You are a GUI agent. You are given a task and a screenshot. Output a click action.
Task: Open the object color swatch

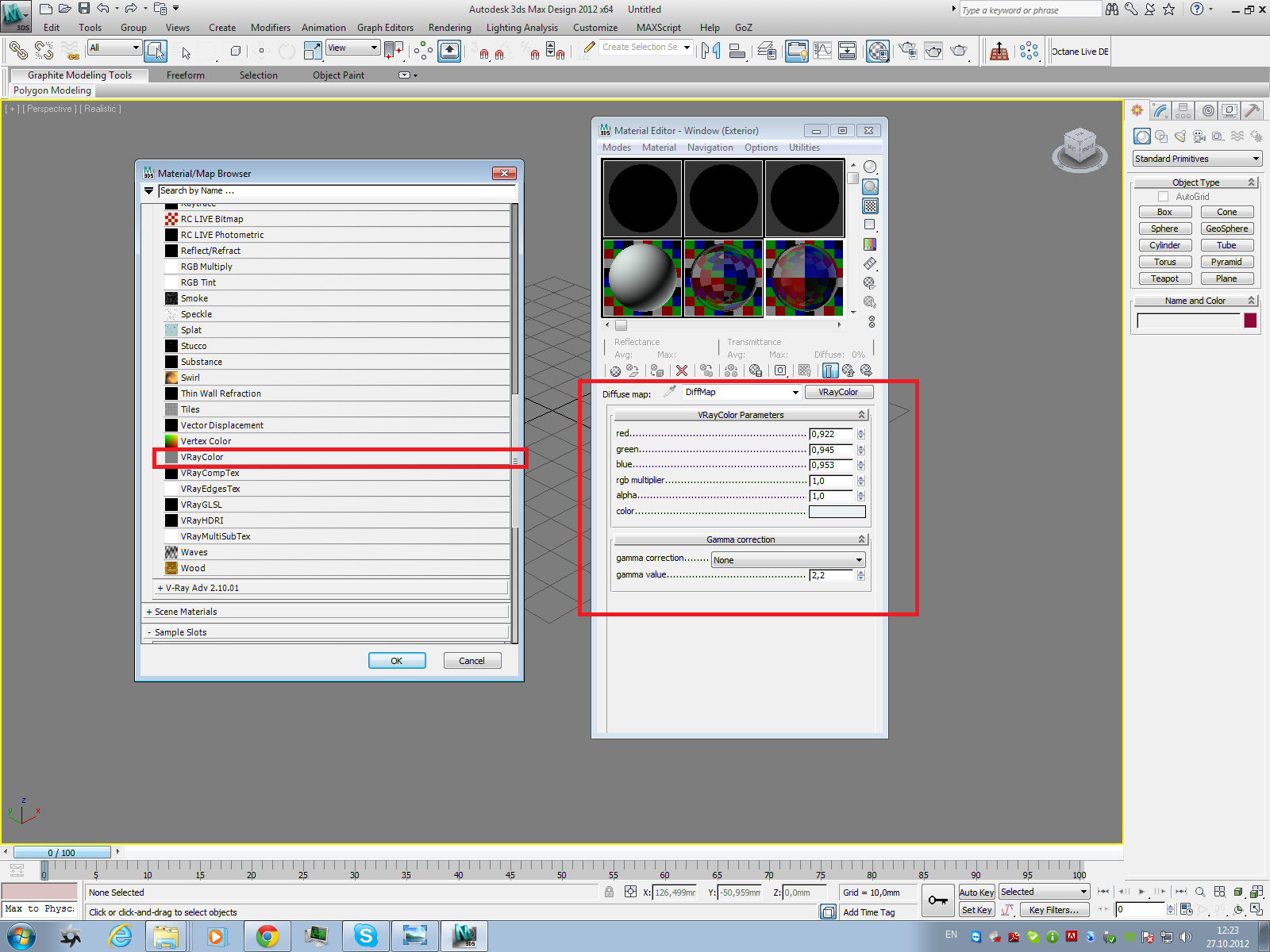pos(1250,321)
